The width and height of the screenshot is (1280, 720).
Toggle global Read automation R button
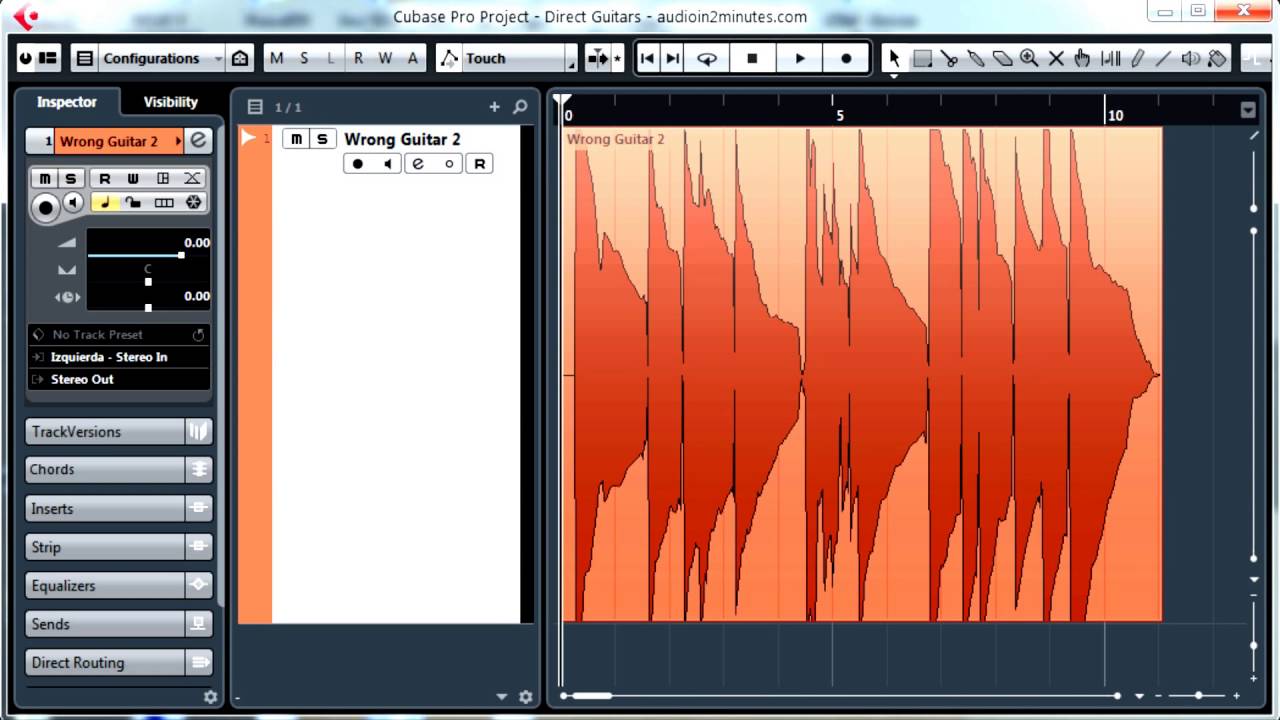pos(358,58)
